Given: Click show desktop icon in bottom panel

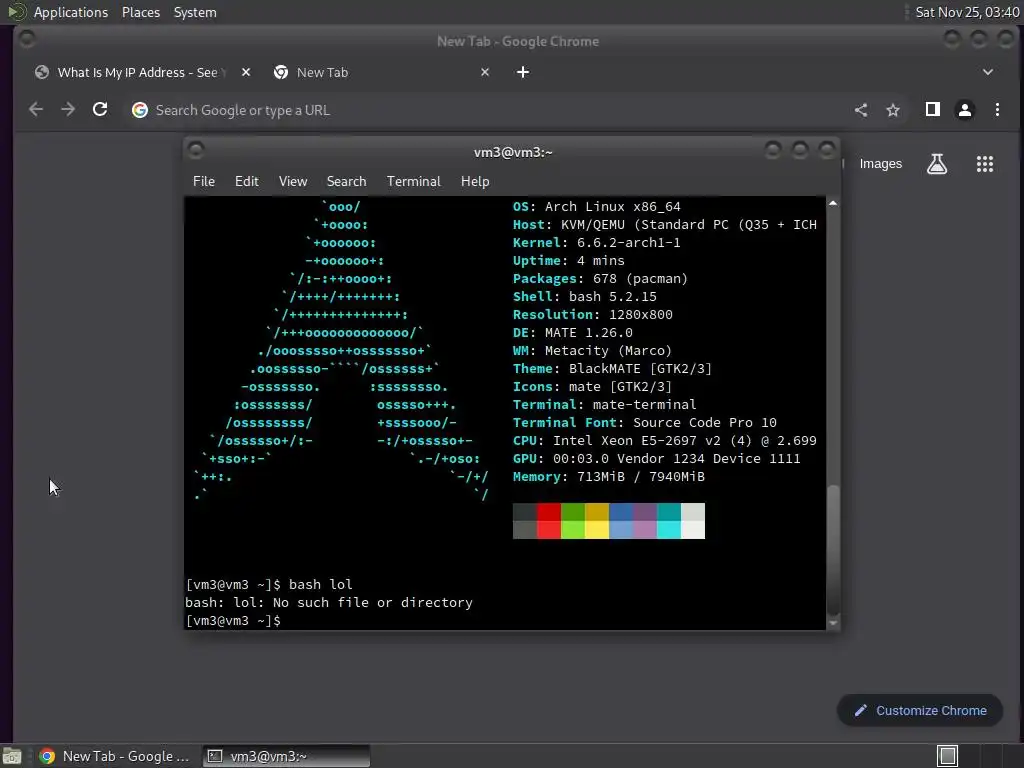Looking at the screenshot, I should pyautogui.click(x=12, y=756).
